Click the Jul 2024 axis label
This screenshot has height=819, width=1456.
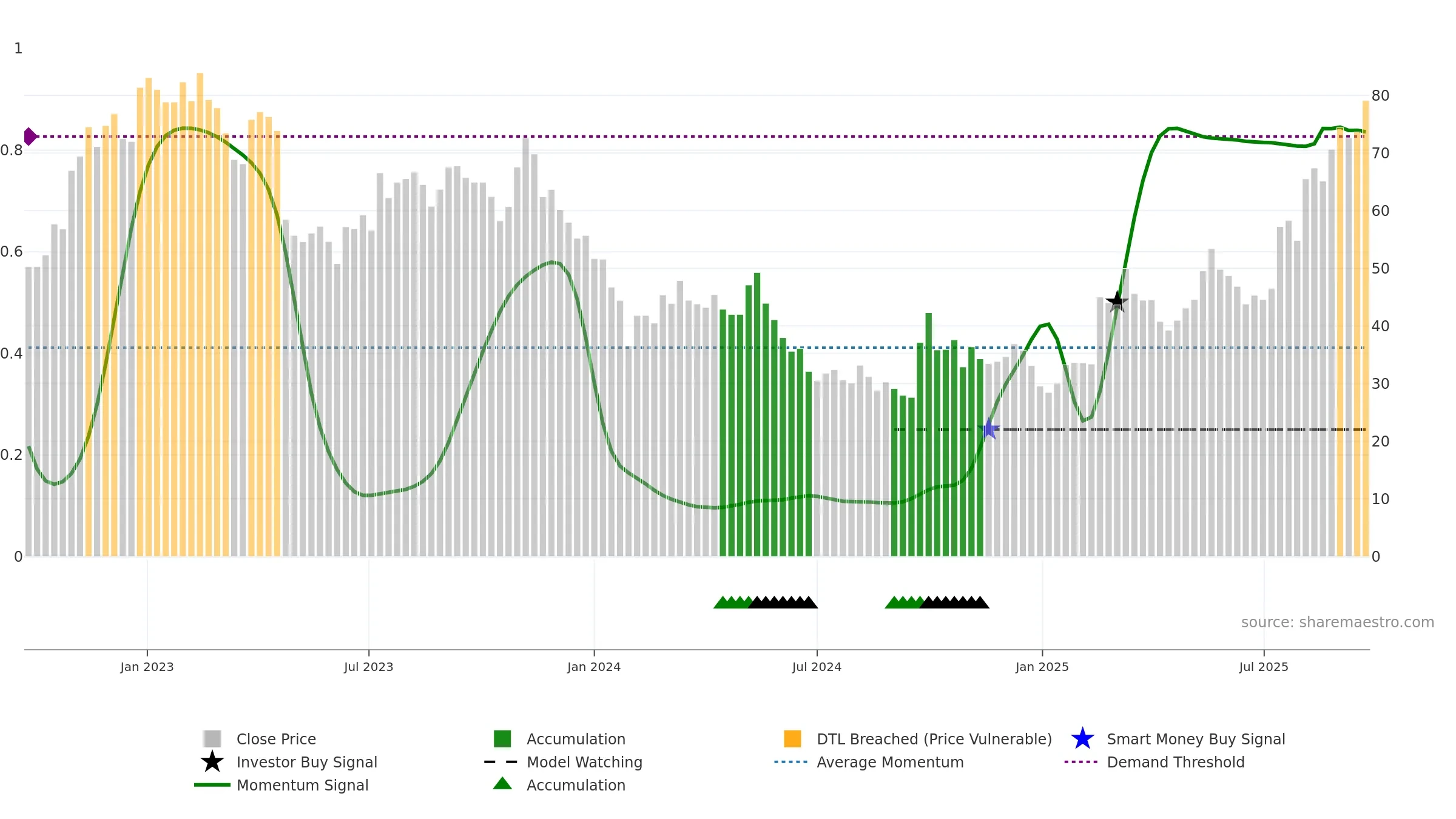(x=817, y=667)
